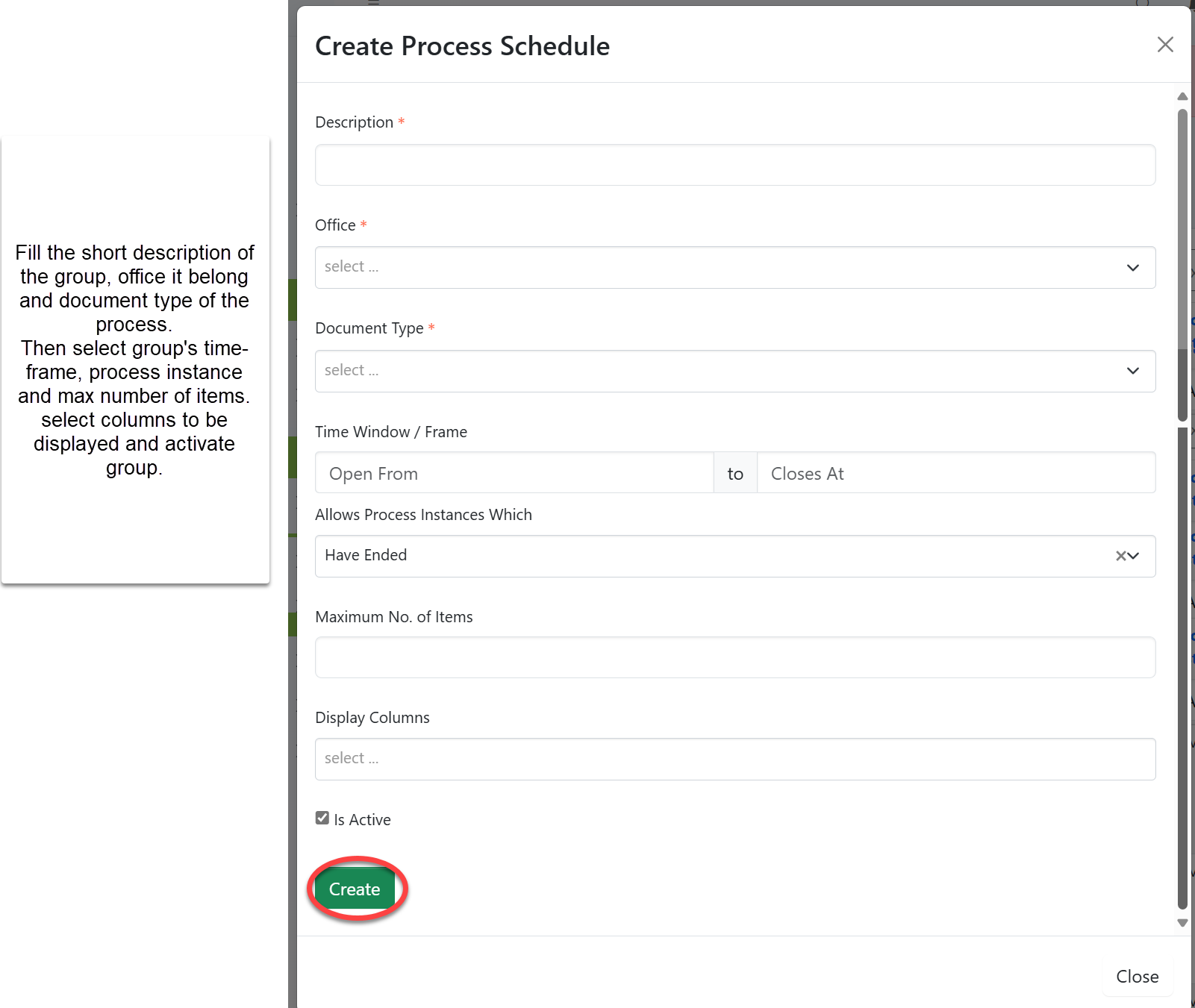Viewport: 1195px width, 1008px height.
Task: Clear the Have Ended selection
Action: pos(1120,556)
